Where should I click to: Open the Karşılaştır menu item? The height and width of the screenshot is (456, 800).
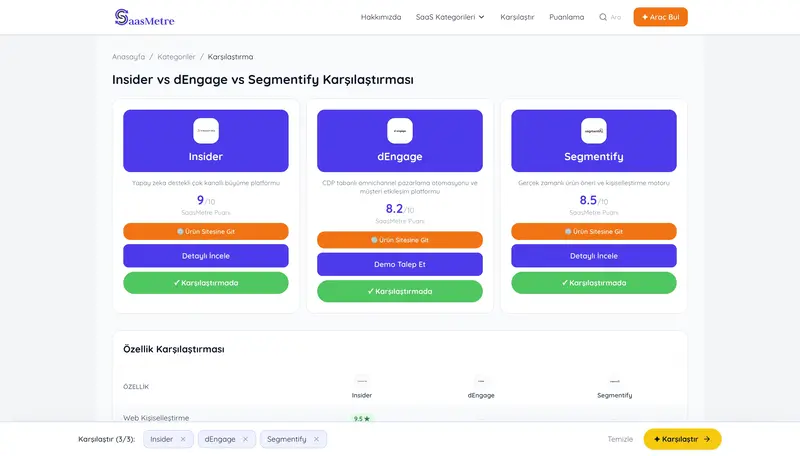click(517, 17)
